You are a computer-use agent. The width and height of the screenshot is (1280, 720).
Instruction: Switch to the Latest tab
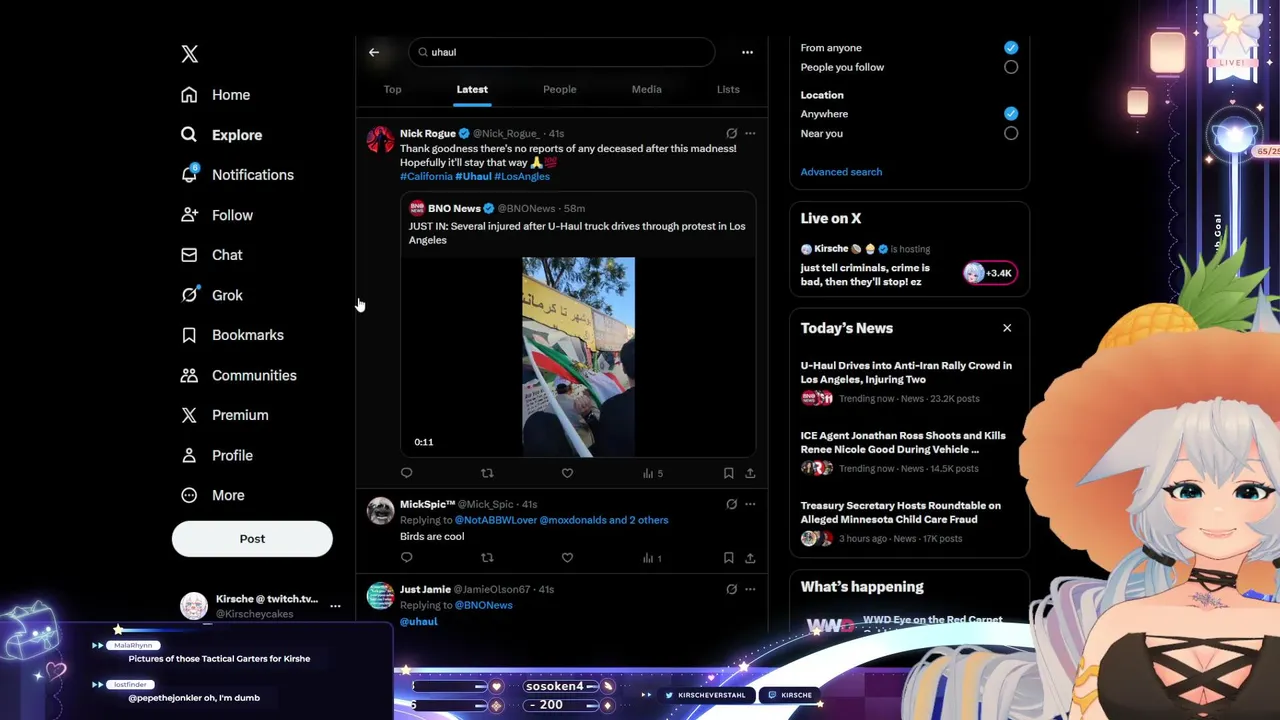click(x=472, y=89)
